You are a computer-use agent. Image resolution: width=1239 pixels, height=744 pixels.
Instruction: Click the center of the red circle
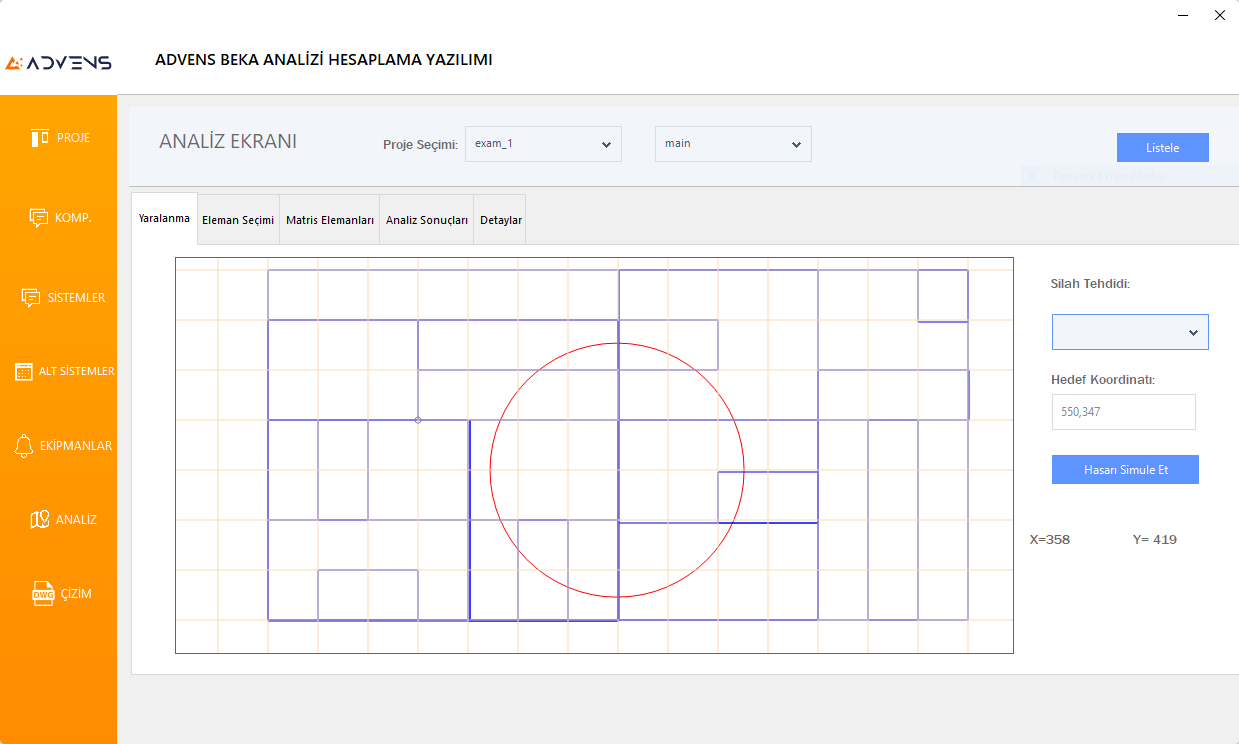pos(617,470)
